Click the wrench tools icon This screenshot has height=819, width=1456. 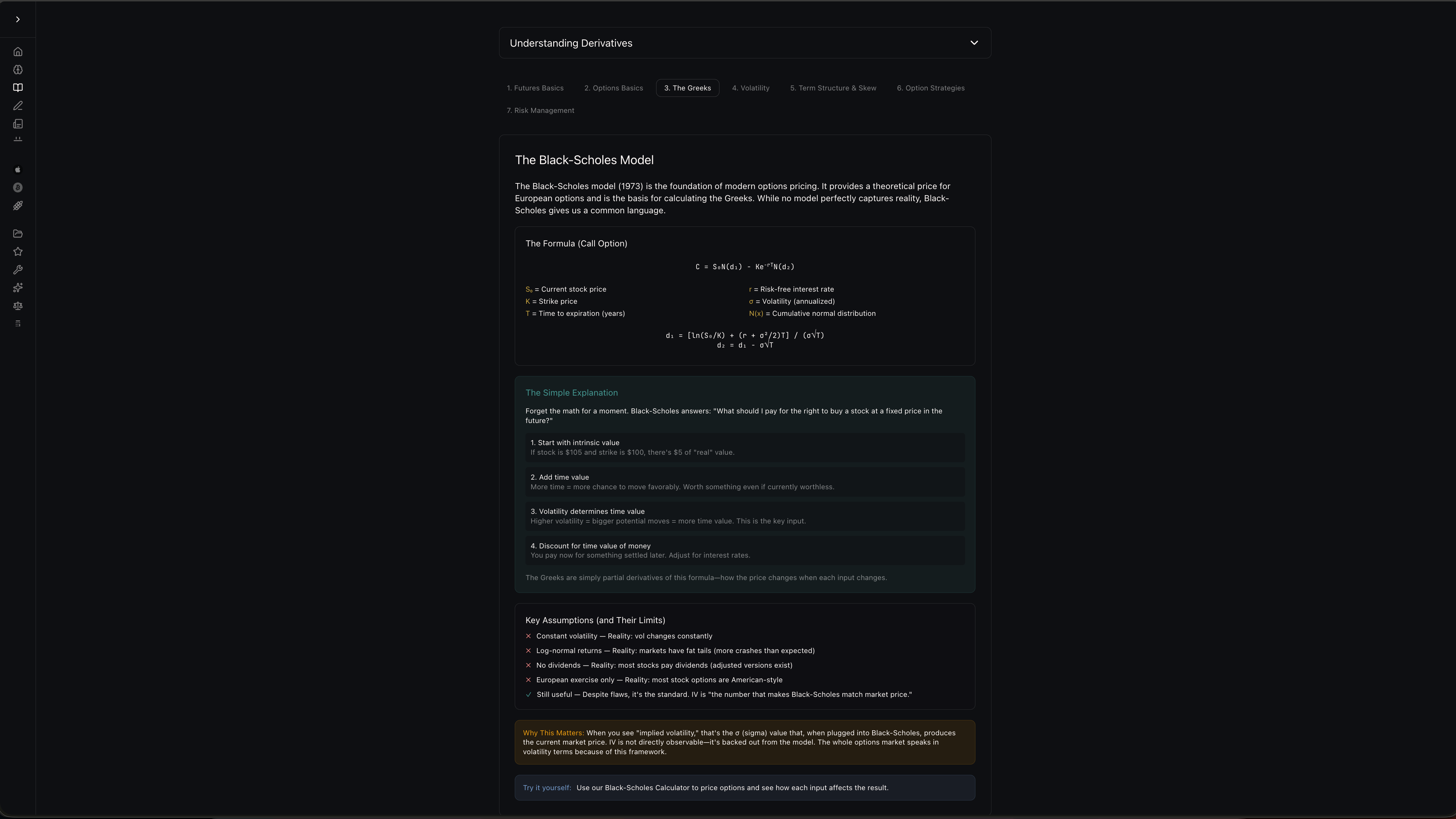(x=17, y=270)
